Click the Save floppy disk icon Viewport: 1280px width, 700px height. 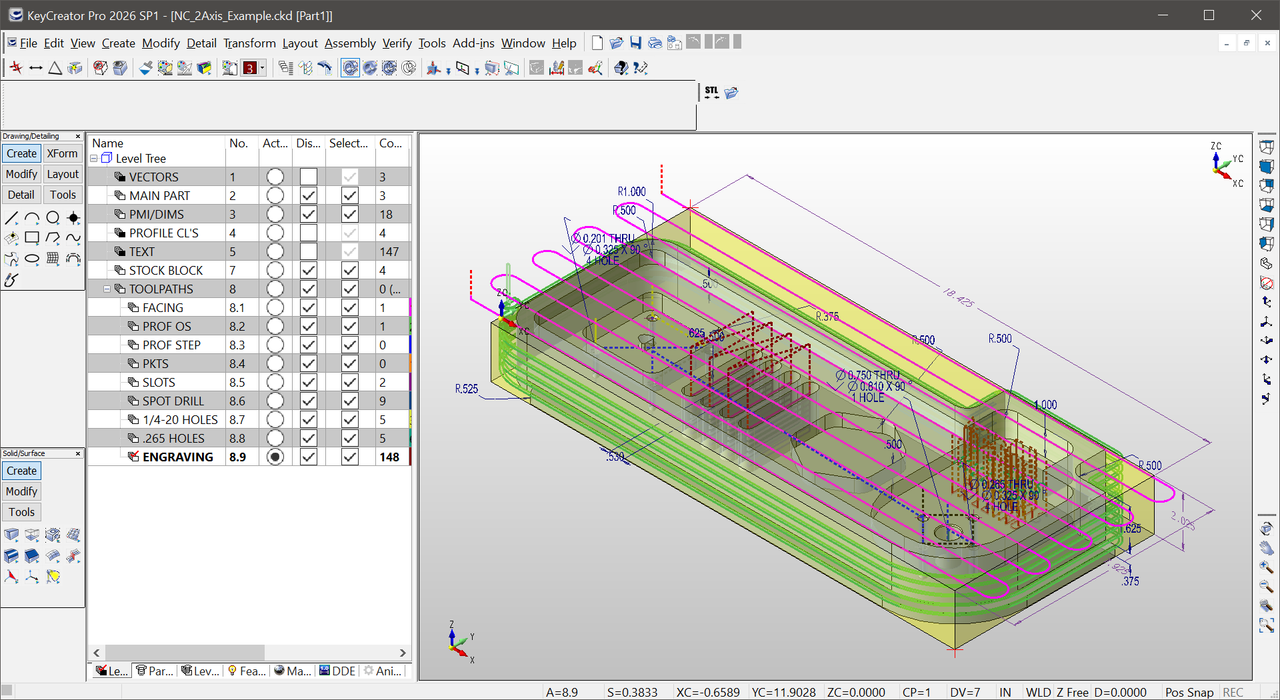point(635,43)
